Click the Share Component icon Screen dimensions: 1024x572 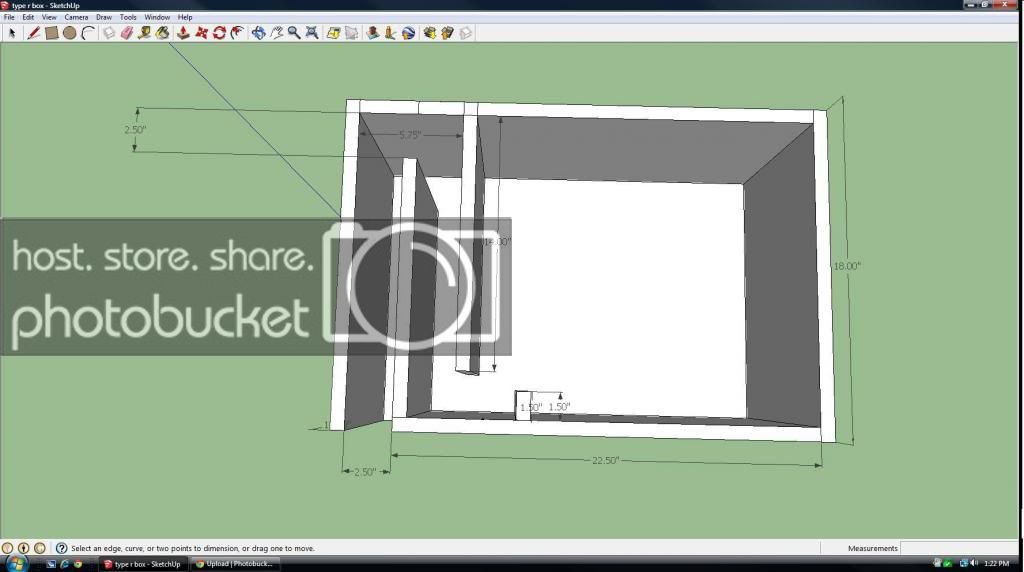pyautogui.click(x=466, y=33)
